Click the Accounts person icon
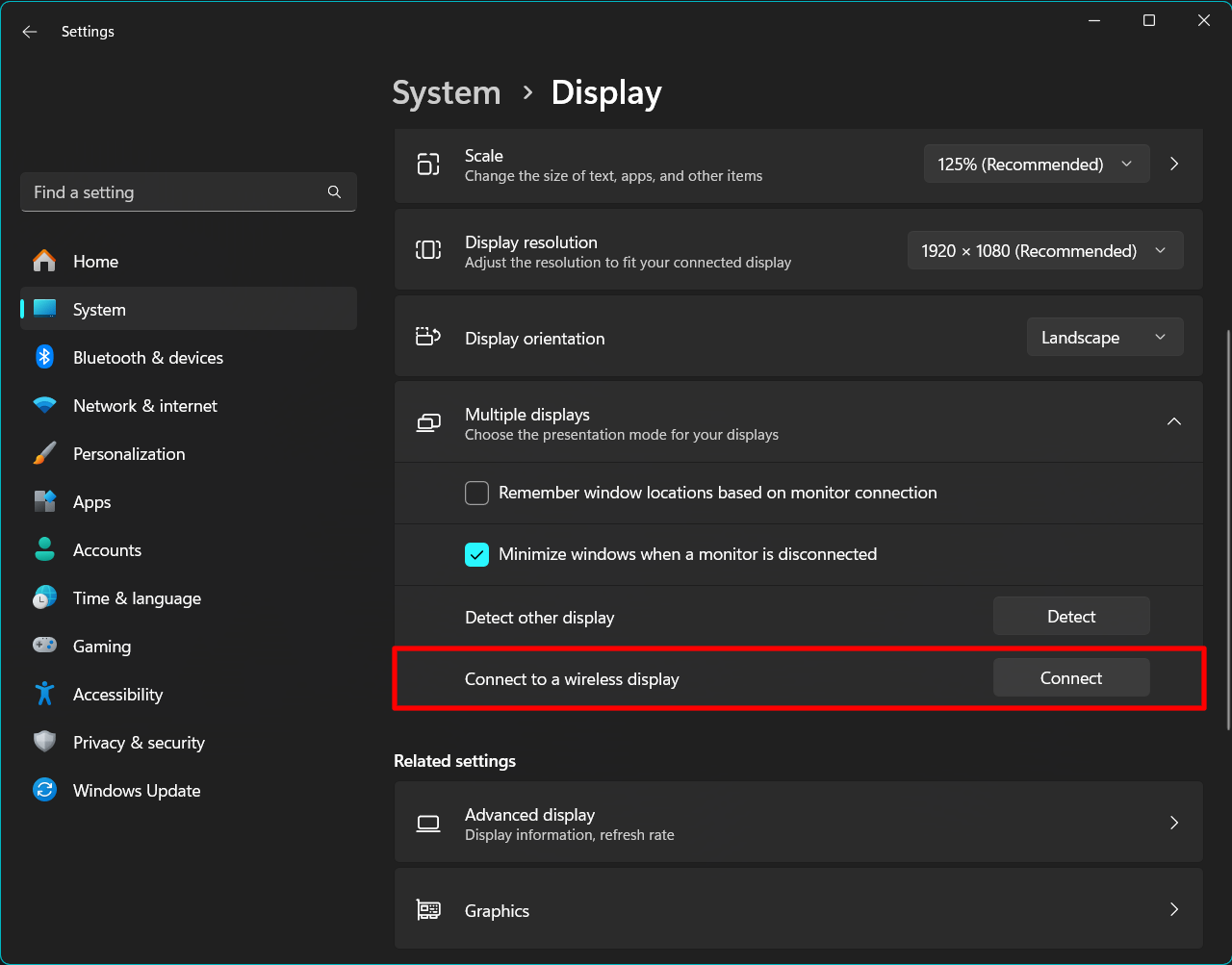 (44, 549)
